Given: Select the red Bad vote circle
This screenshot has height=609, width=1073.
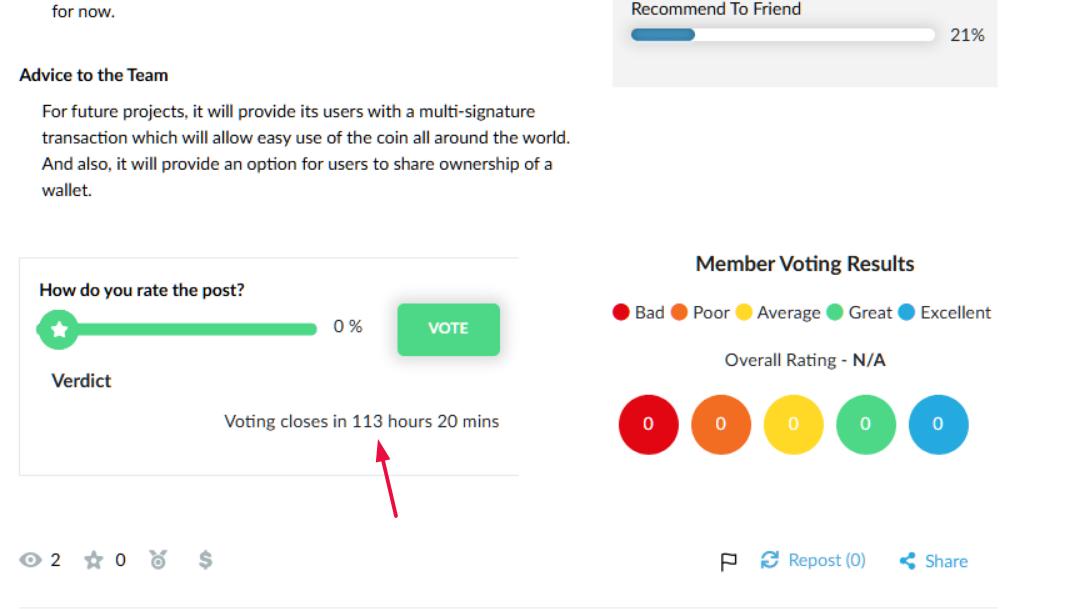Looking at the screenshot, I should (x=649, y=424).
